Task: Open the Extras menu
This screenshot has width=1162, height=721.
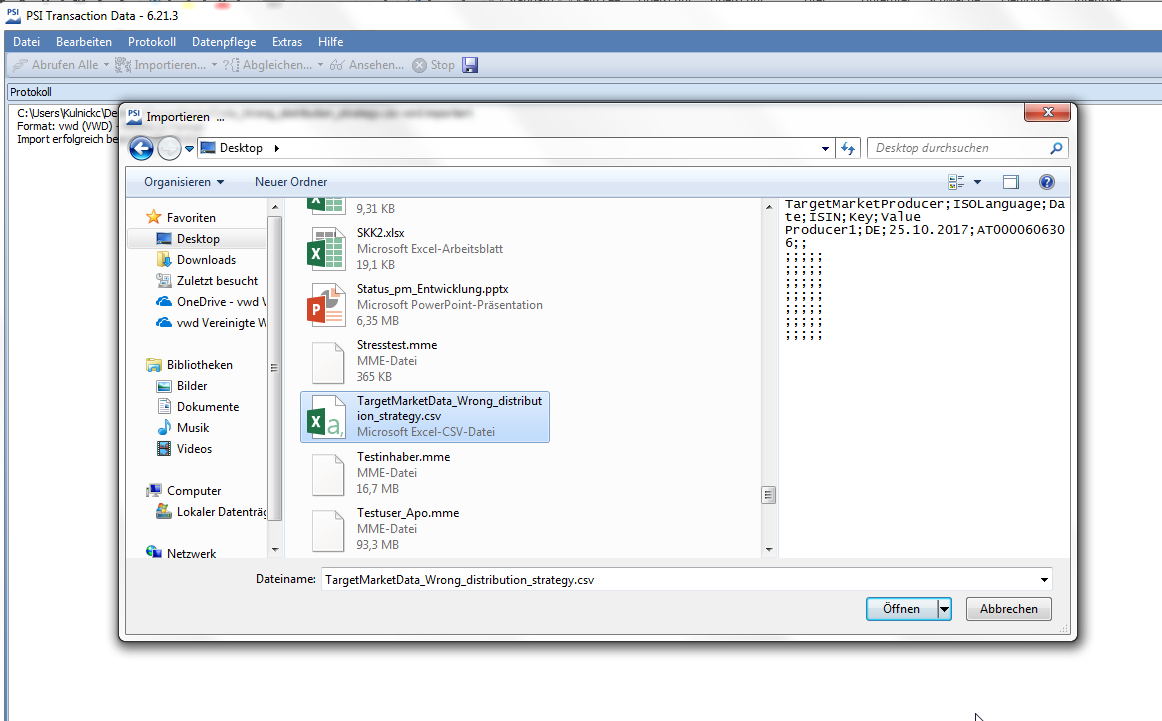Action: 287,42
